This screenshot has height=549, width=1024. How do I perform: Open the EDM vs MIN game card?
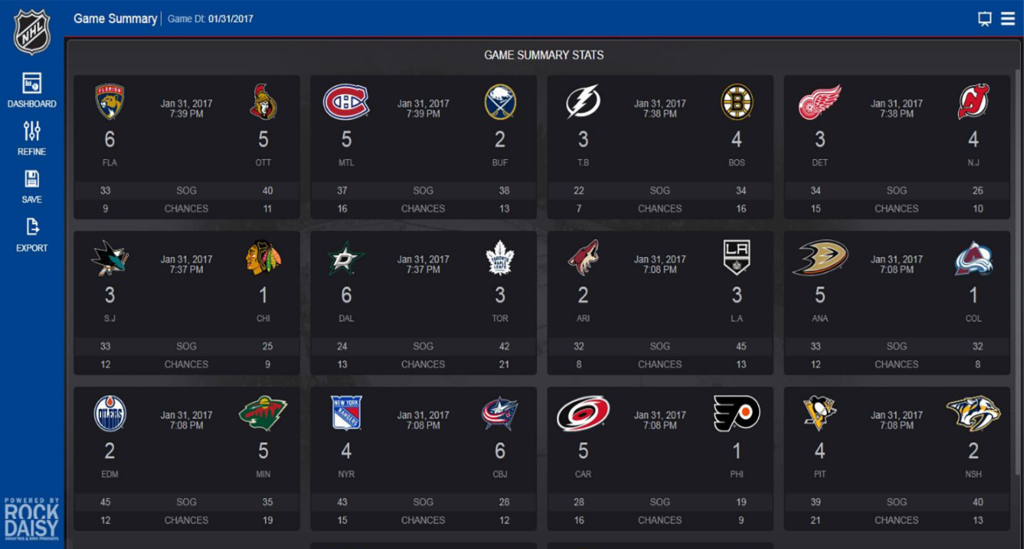[187, 458]
